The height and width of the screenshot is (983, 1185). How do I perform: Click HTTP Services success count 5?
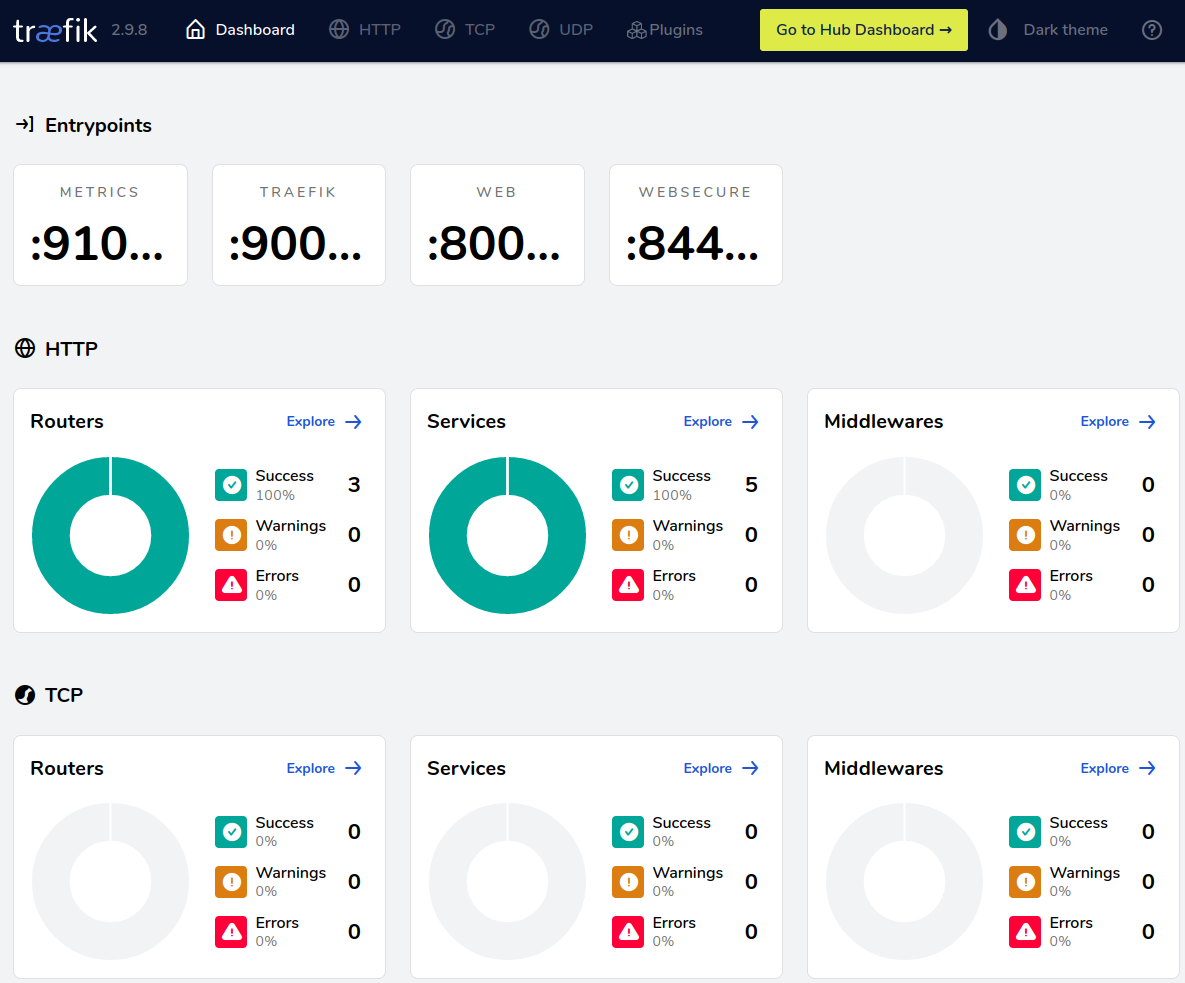pyautogui.click(x=751, y=485)
